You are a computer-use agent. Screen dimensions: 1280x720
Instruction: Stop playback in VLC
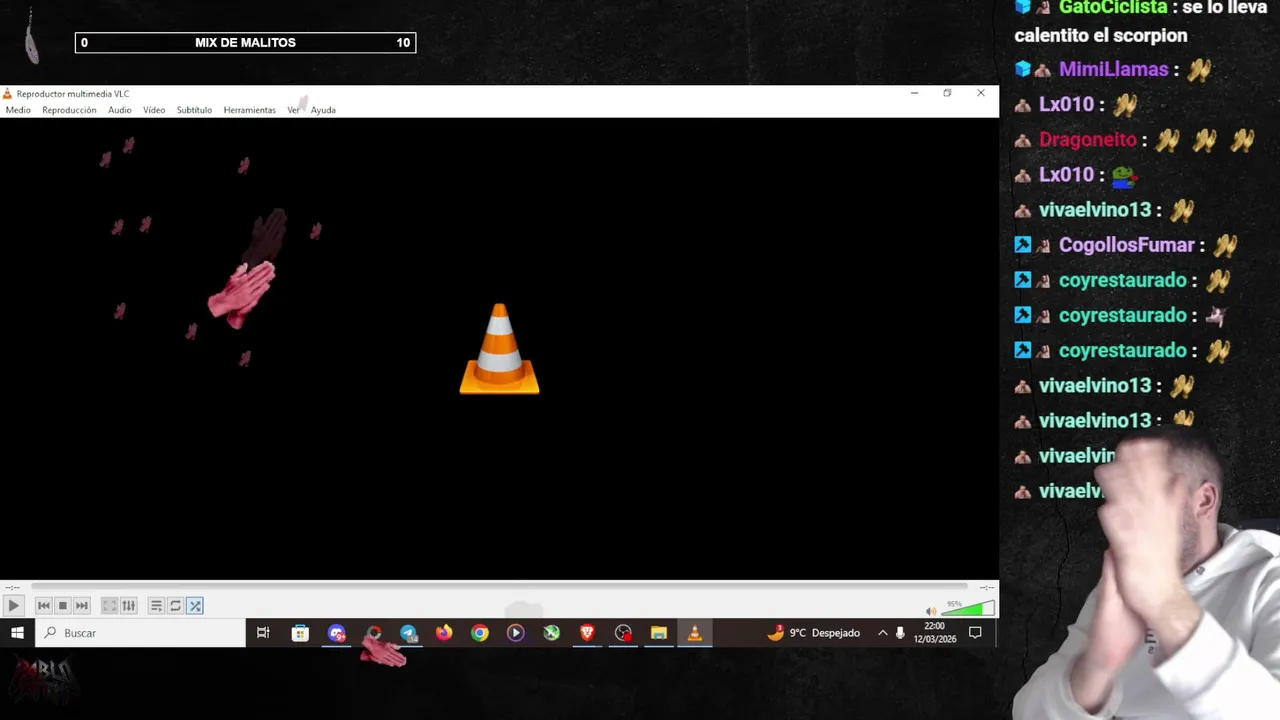tap(62, 606)
